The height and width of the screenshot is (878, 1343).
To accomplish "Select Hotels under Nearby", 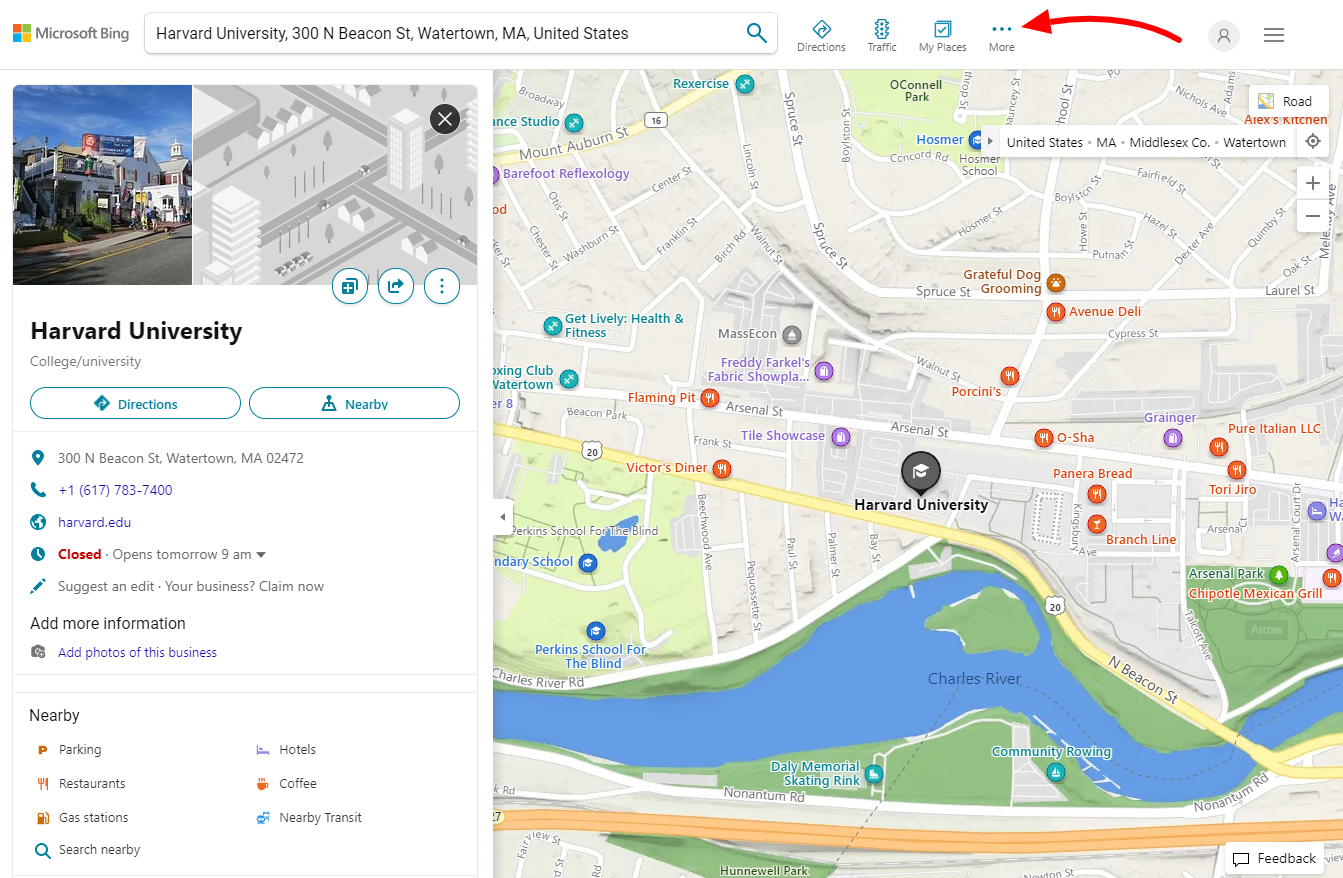I will tap(297, 749).
